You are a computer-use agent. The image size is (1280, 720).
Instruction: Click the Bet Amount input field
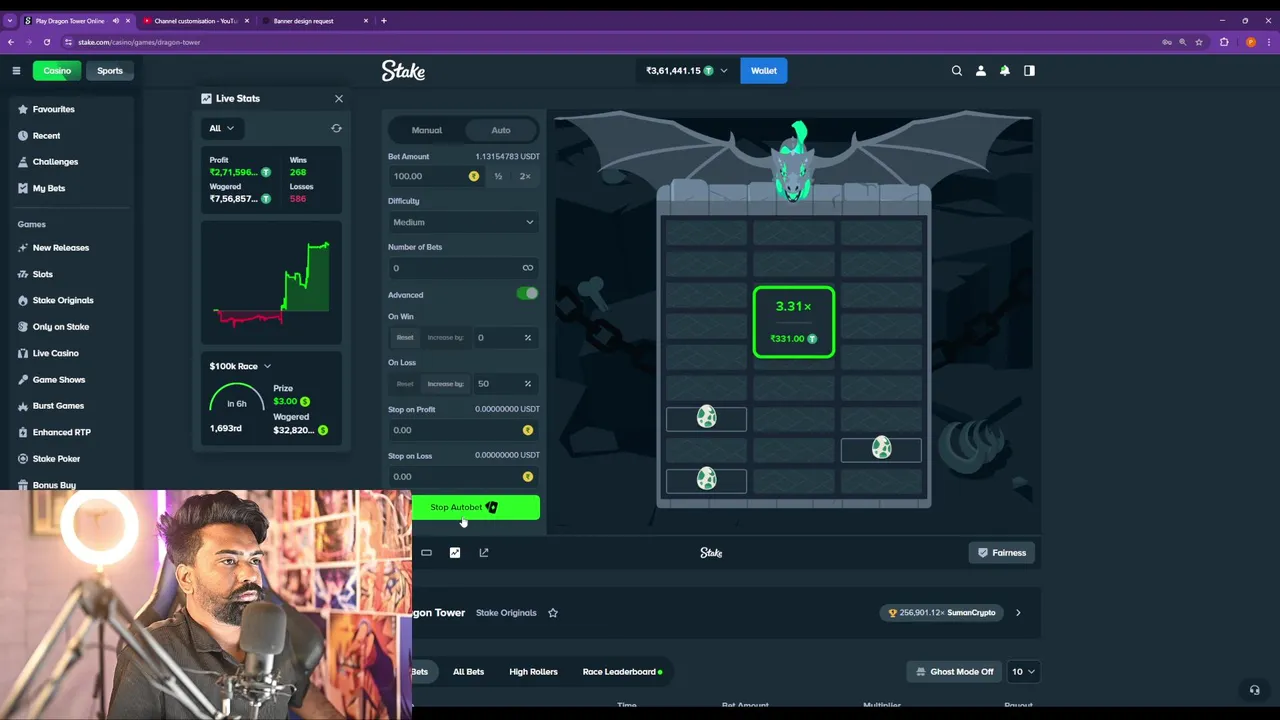pos(434,176)
